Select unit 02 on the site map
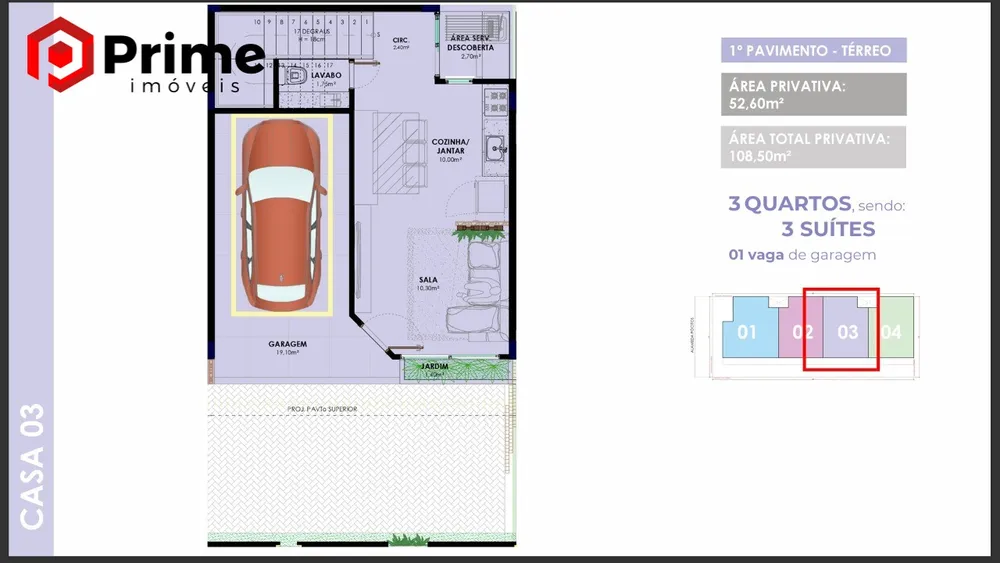Image resolution: width=1000 pixels, height=563 pixels. (x=800, y=327)
